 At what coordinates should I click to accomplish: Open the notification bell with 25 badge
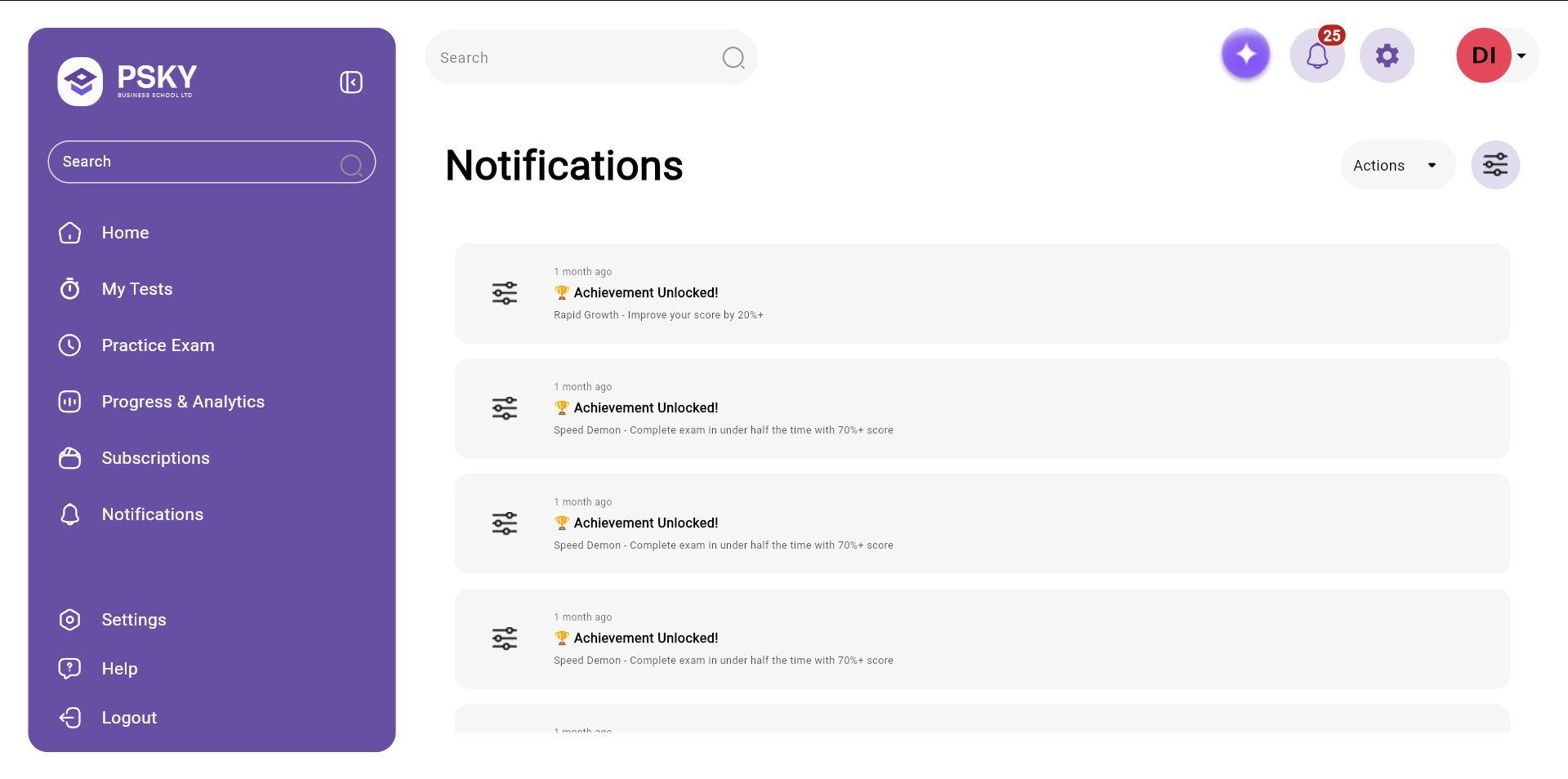click(1316, 56)
